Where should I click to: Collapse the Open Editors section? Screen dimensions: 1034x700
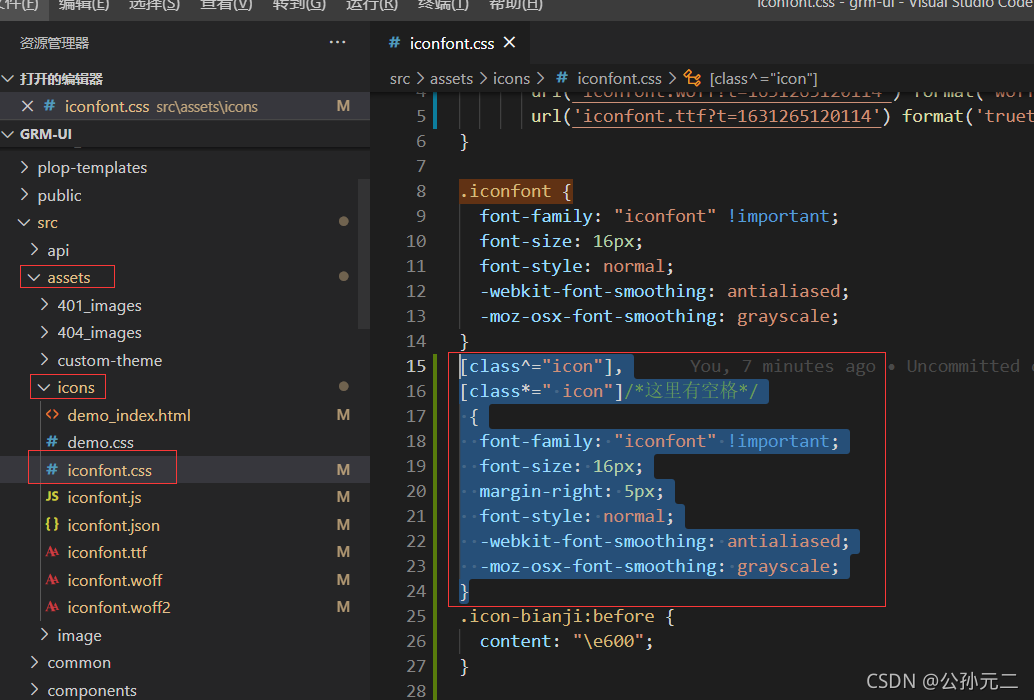8,78
